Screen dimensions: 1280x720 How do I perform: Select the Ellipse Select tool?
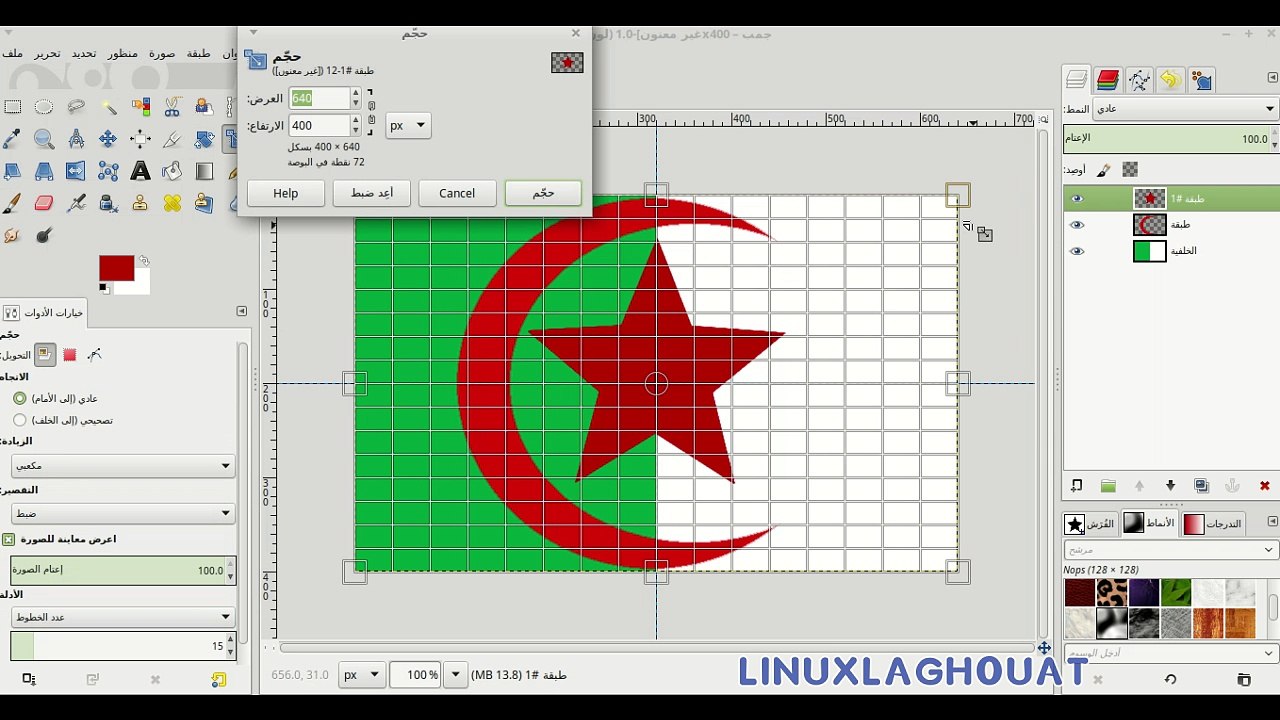click(x=44, y=107)
